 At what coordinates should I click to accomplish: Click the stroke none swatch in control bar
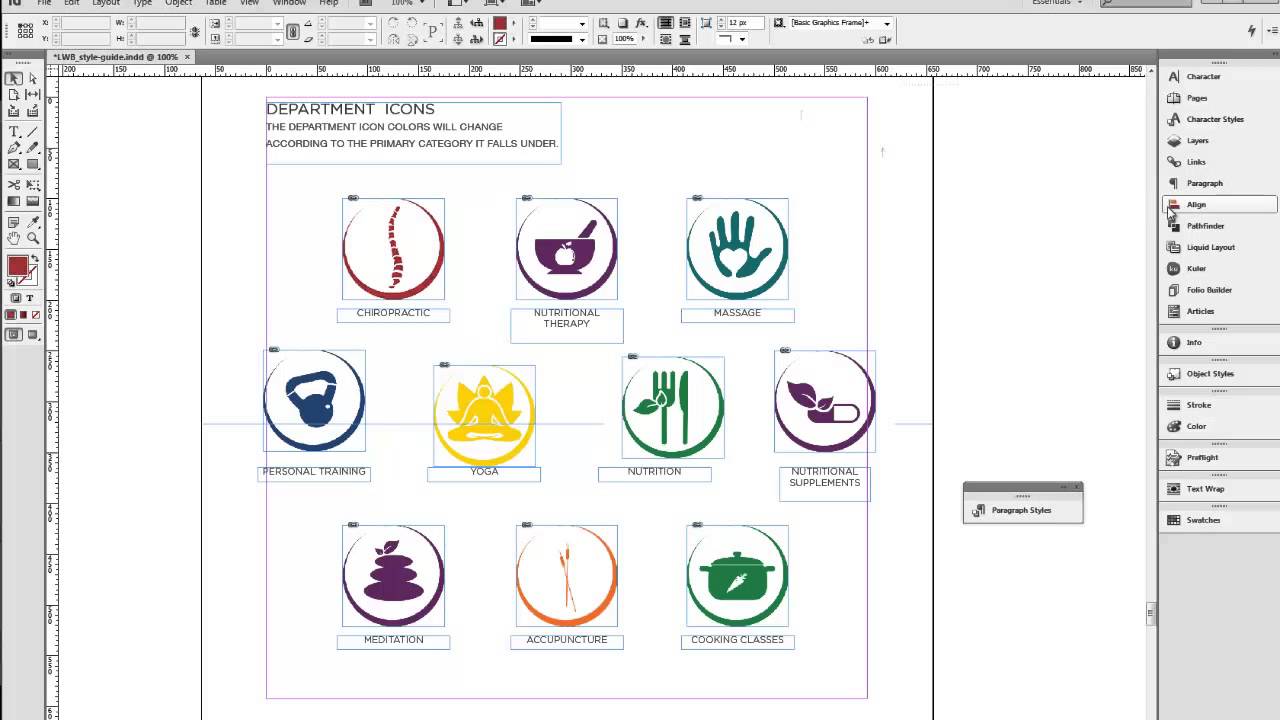pyautogui.click(x=500, y=38)
